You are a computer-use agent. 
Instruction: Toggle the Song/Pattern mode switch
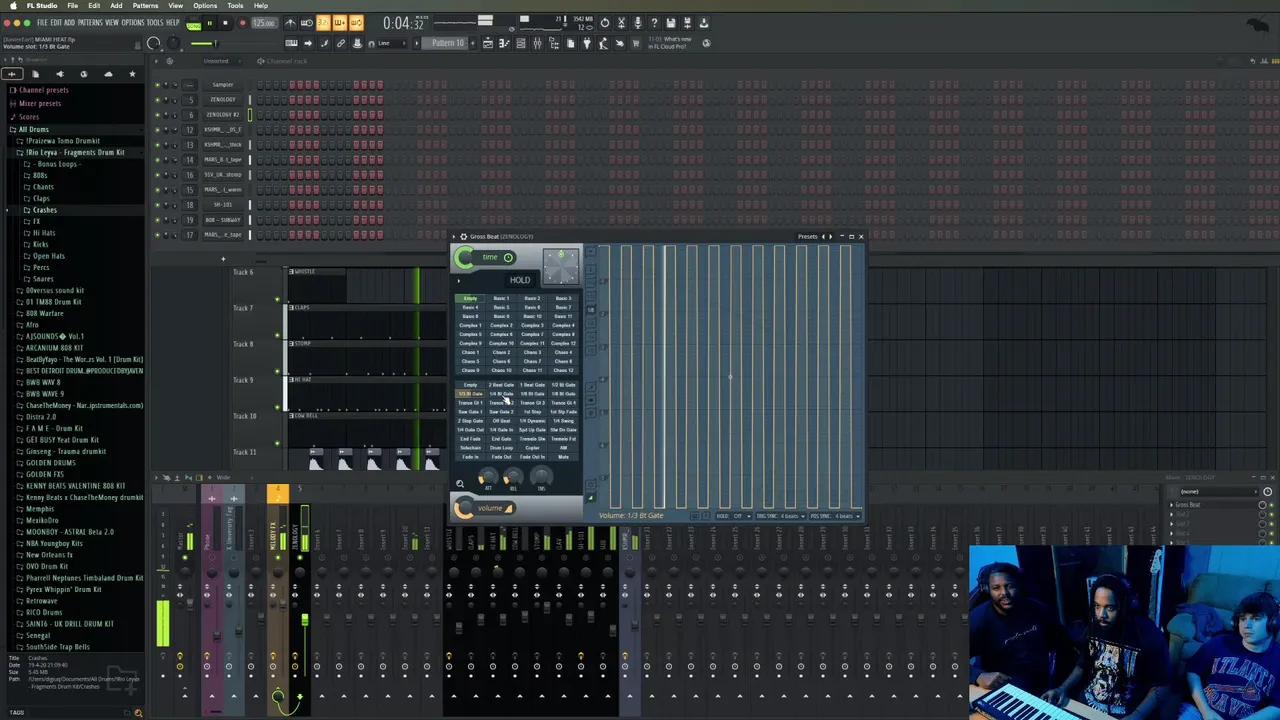193,22
